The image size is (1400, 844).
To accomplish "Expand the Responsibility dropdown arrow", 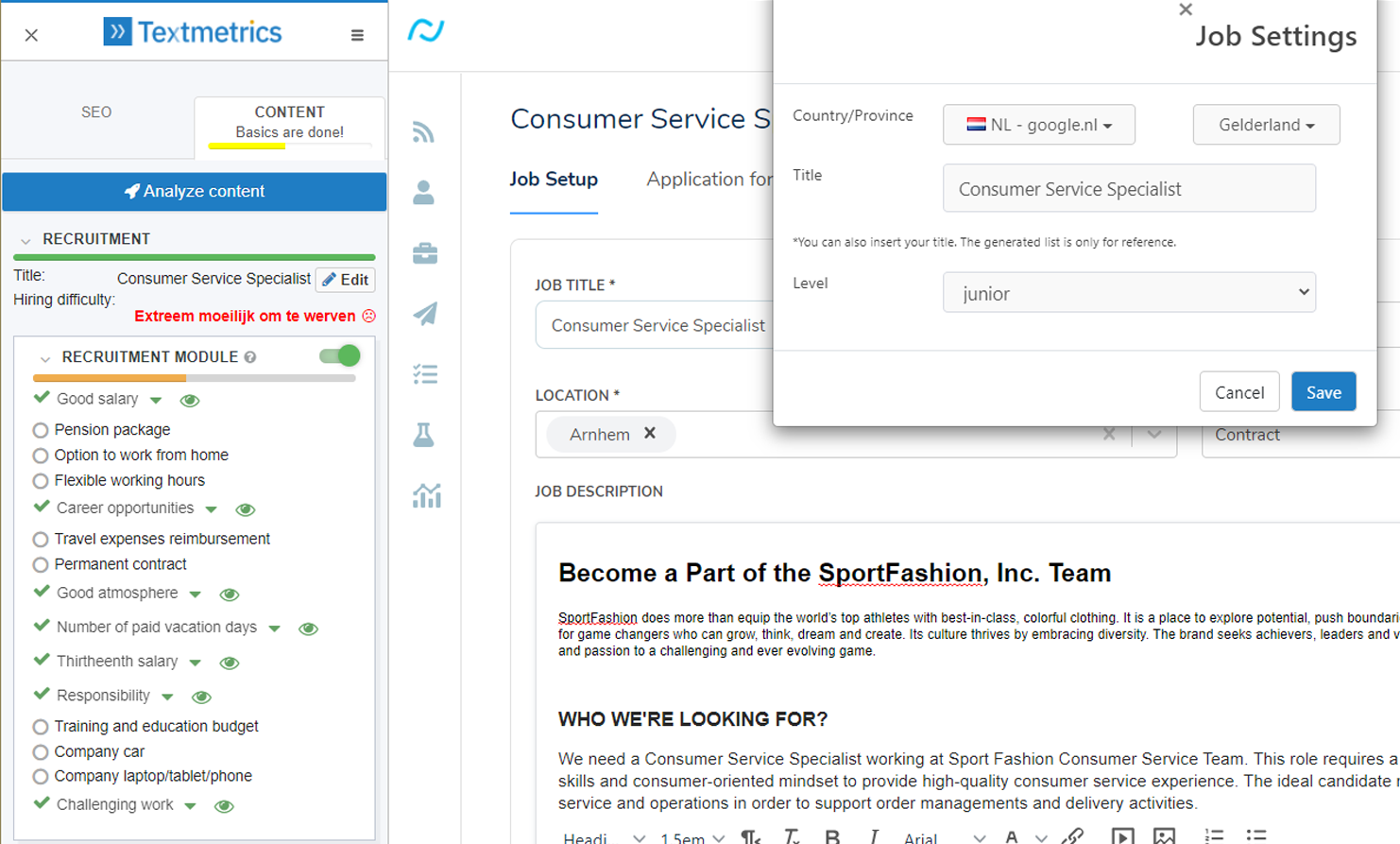I will [167, 698].
